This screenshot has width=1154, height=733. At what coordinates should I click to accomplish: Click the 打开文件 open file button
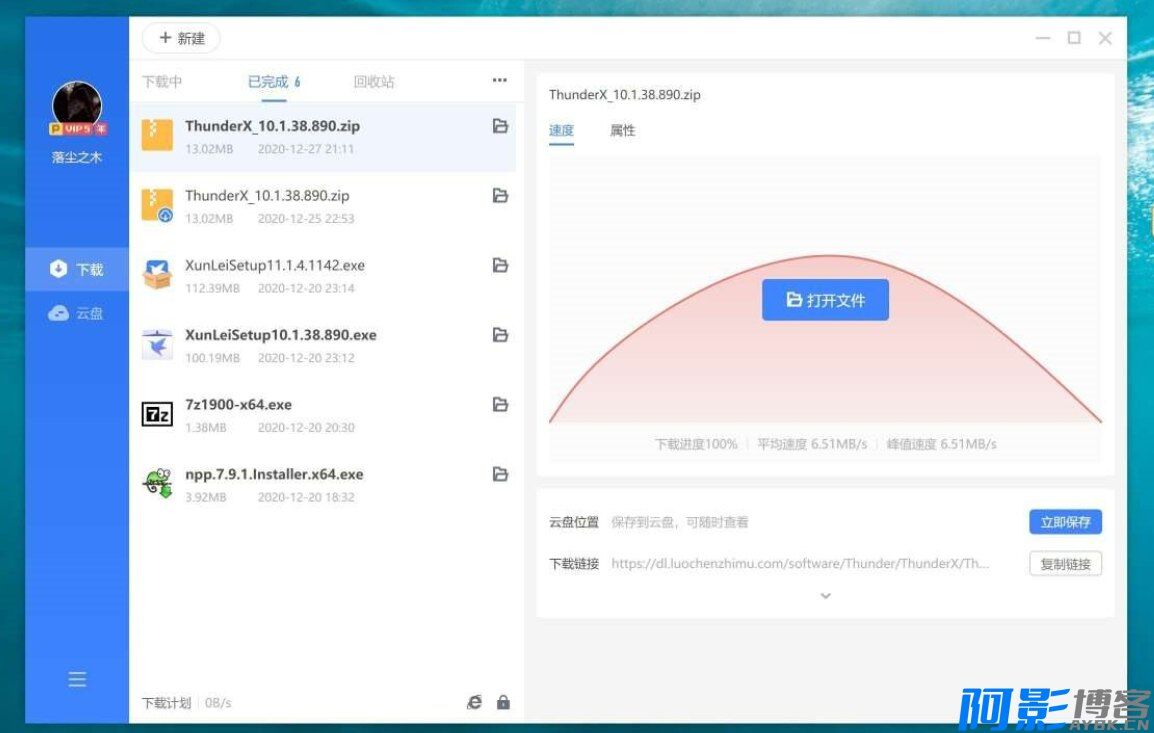[825, 300]
